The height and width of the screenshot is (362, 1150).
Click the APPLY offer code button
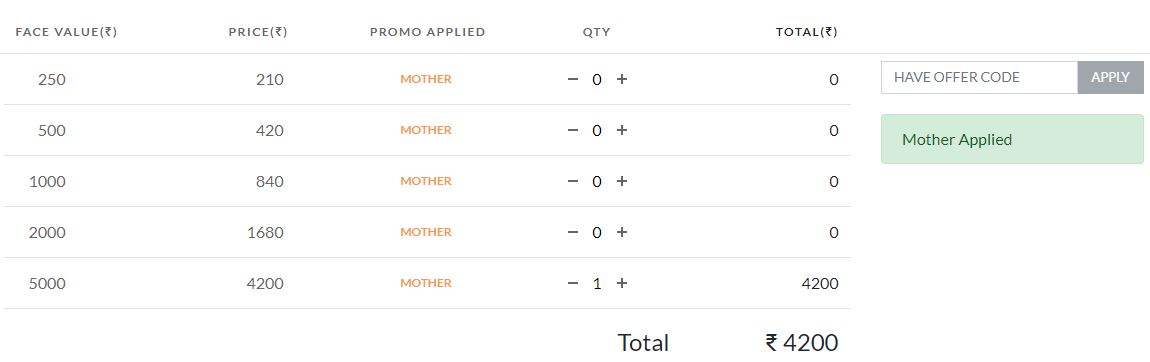pos(1110,78)
